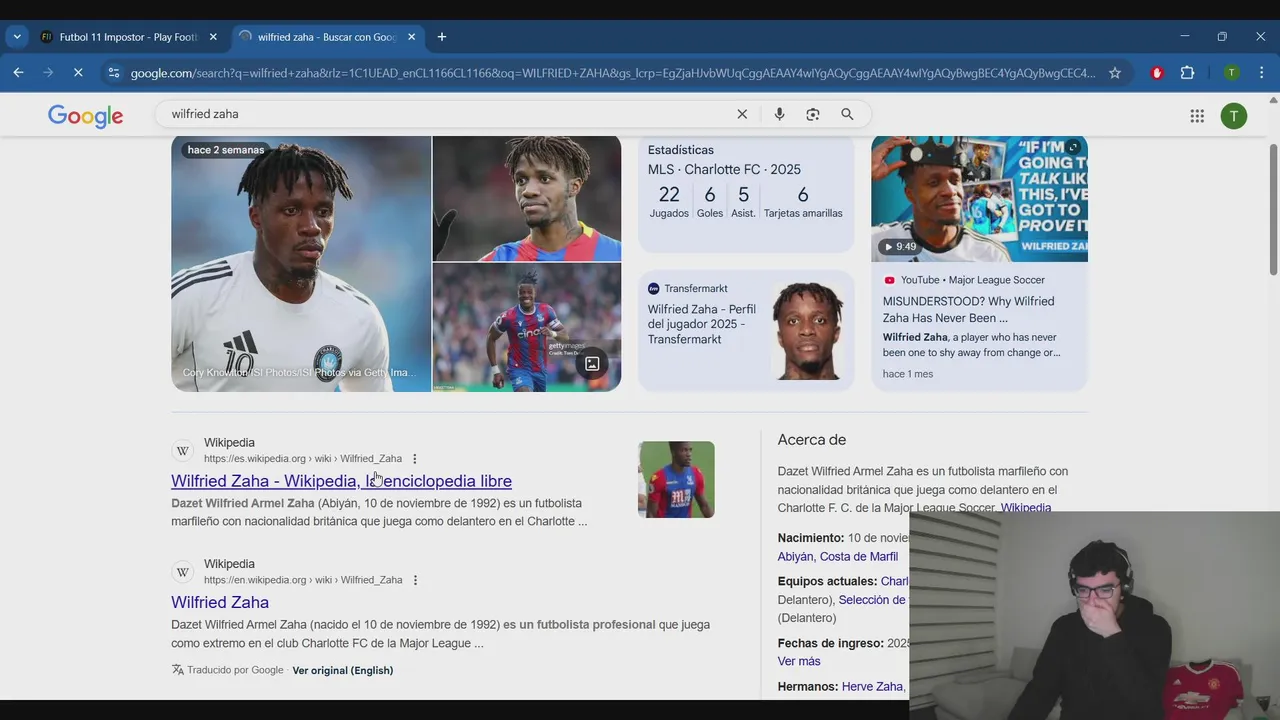Open the top Crystal Palace close-up photo
The image size is (1280, 720).
pos(527,198)
